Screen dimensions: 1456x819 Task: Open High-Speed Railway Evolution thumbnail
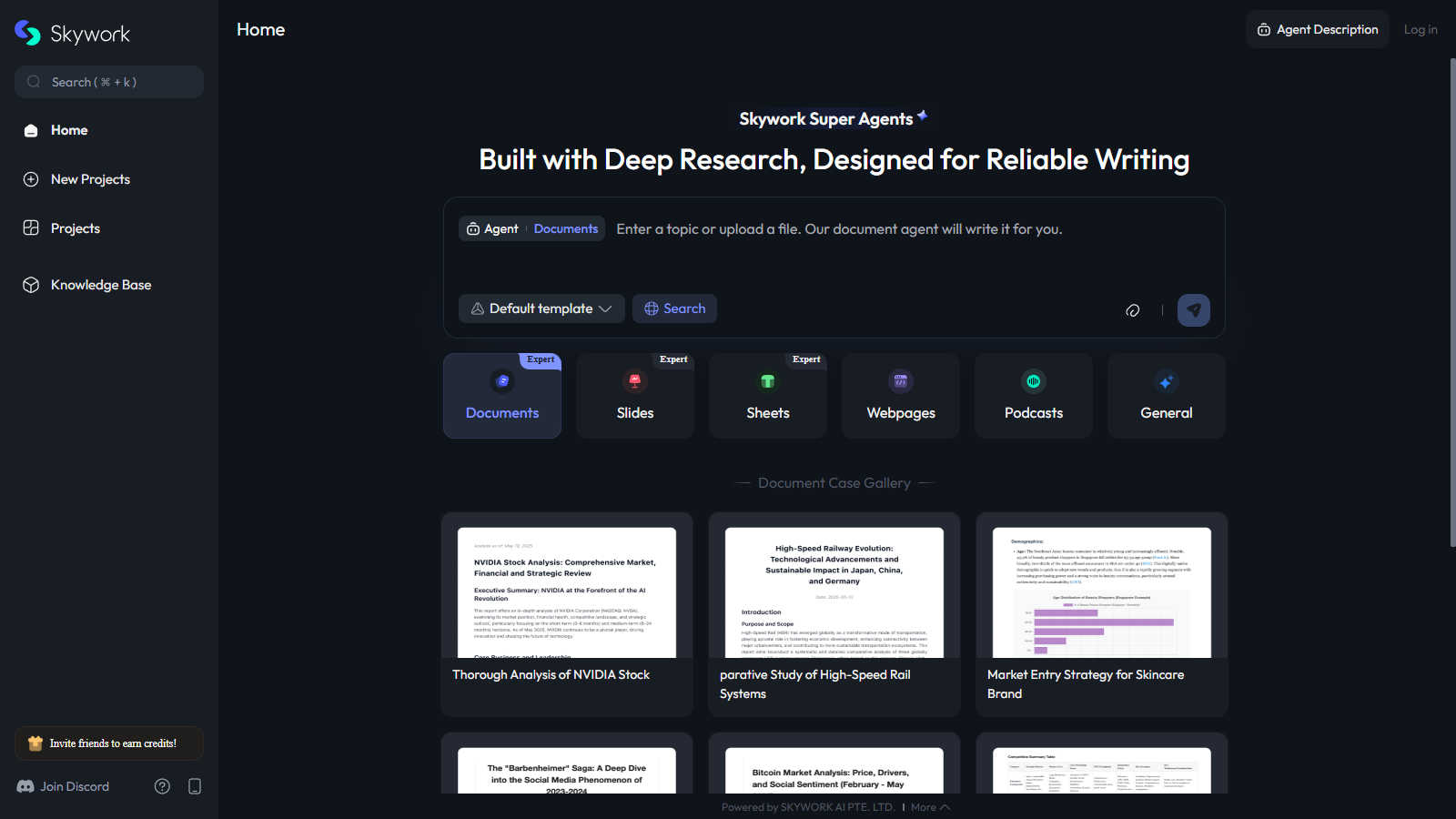834,592
